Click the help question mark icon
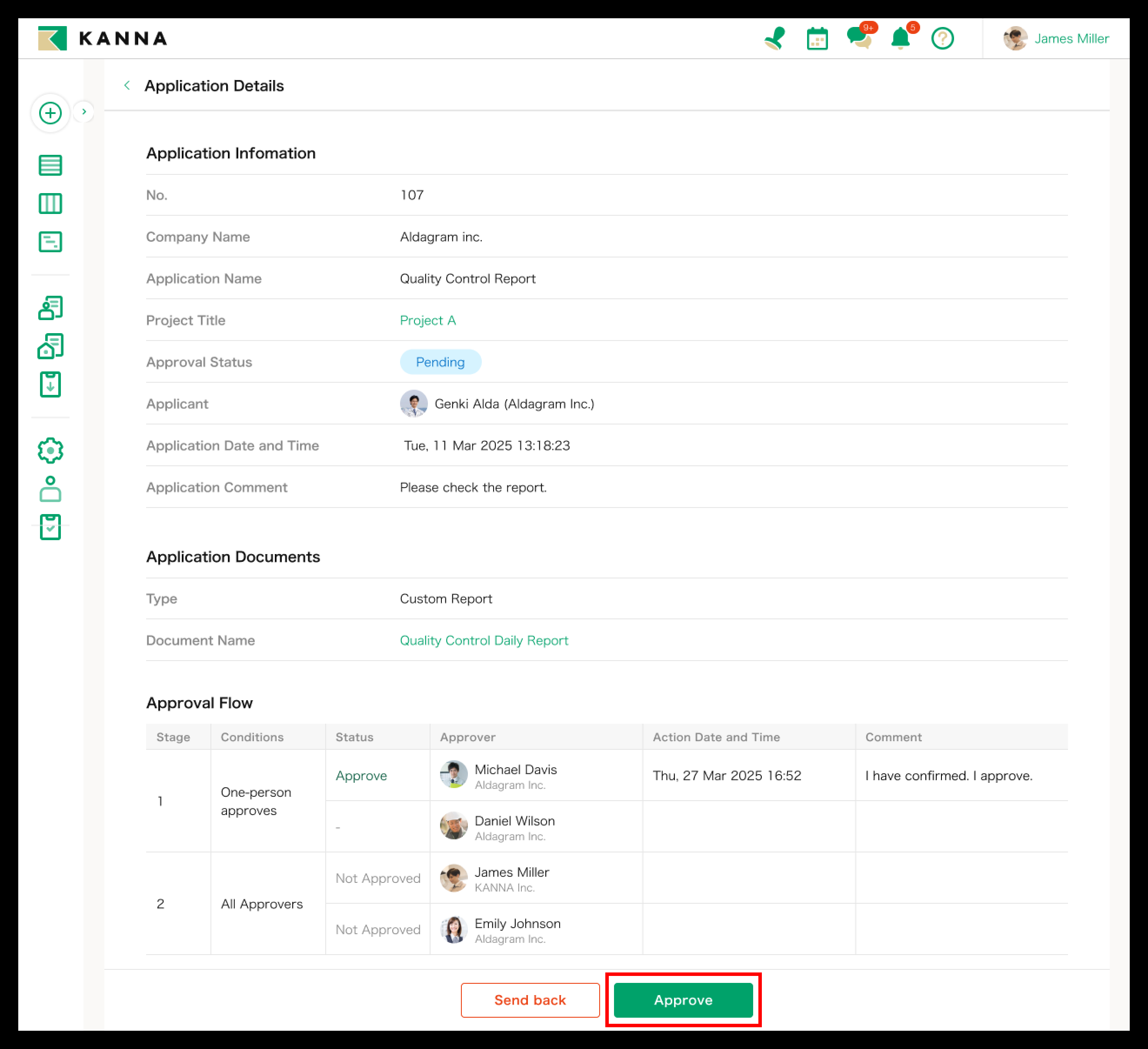The height and width of the screenshot is (1049, 1148). pyautogui.click(x=942, y=39)
